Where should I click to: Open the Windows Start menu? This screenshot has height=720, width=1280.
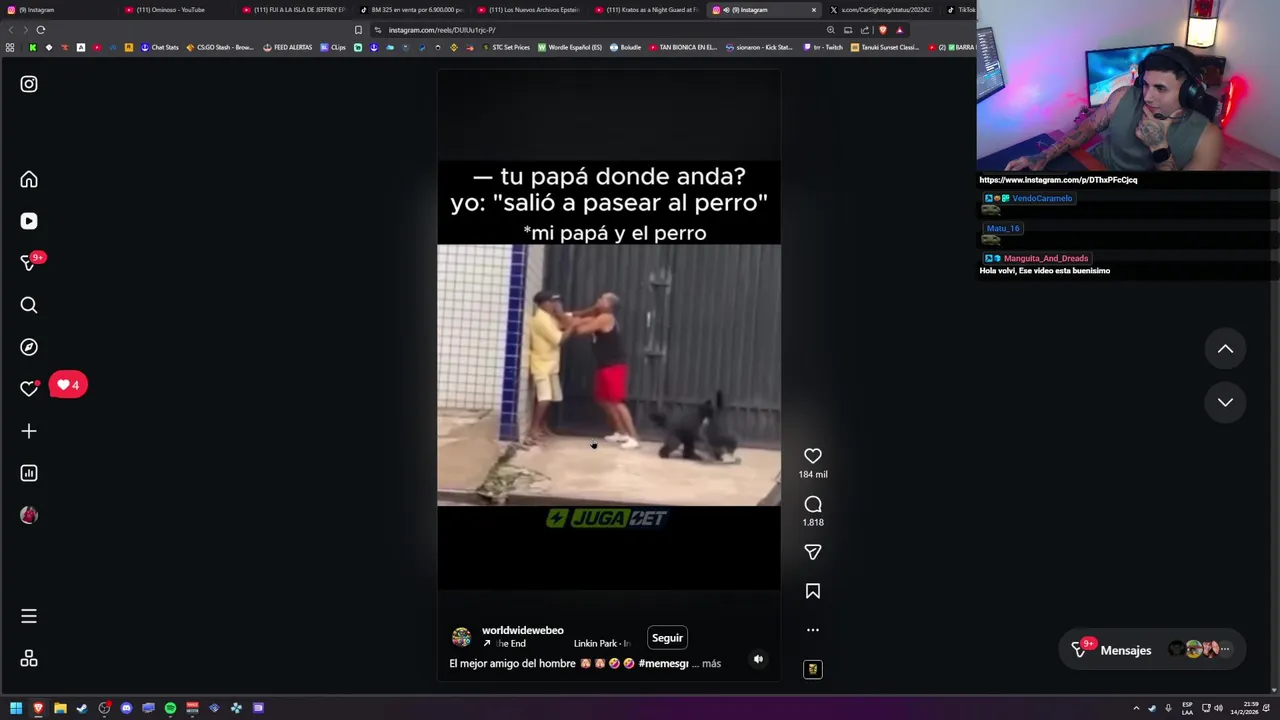[16, 708]
